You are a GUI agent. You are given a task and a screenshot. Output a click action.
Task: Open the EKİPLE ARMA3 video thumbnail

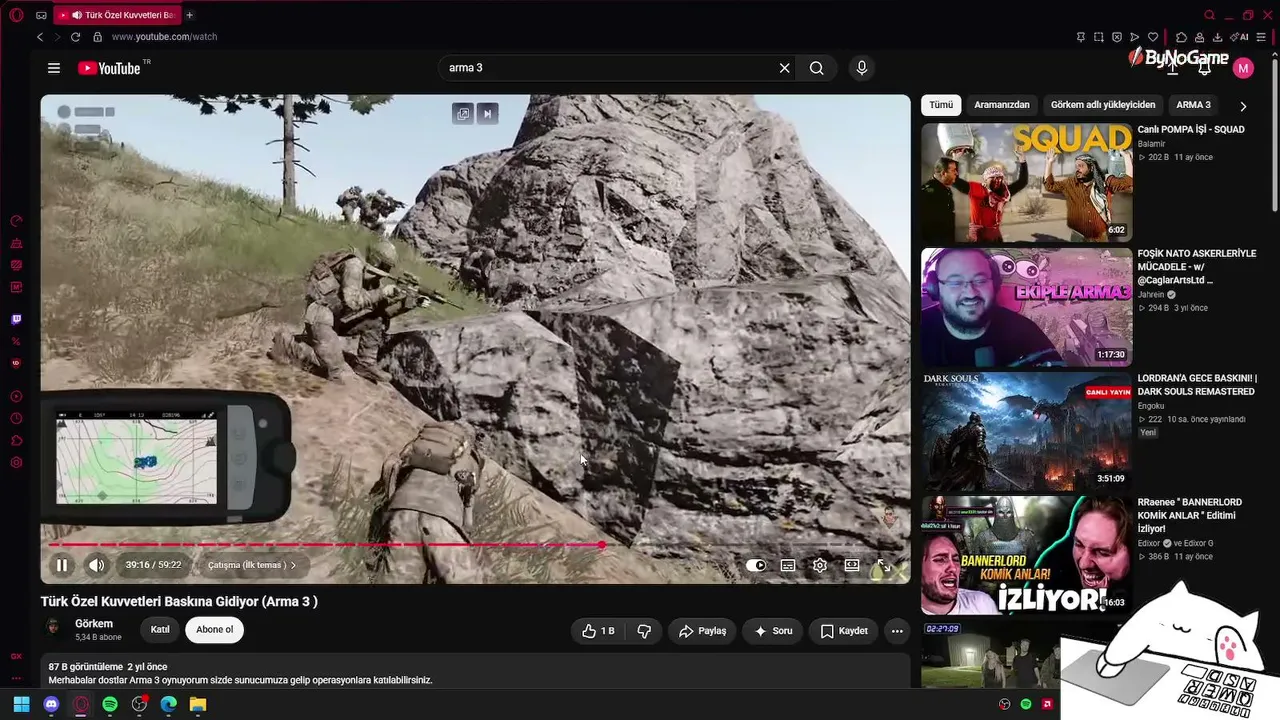pyautogui.click(x=1026, y=307)
